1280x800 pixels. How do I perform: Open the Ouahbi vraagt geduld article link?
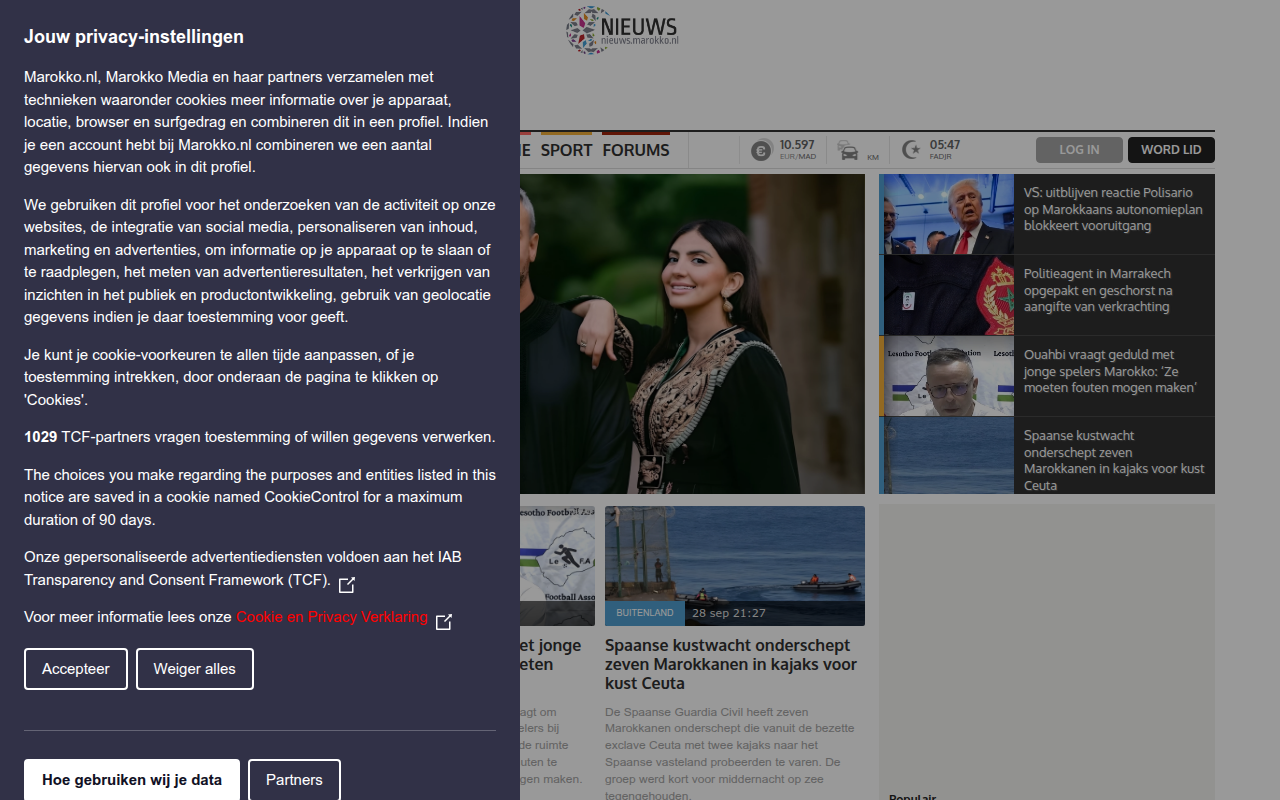point(1110,371)
